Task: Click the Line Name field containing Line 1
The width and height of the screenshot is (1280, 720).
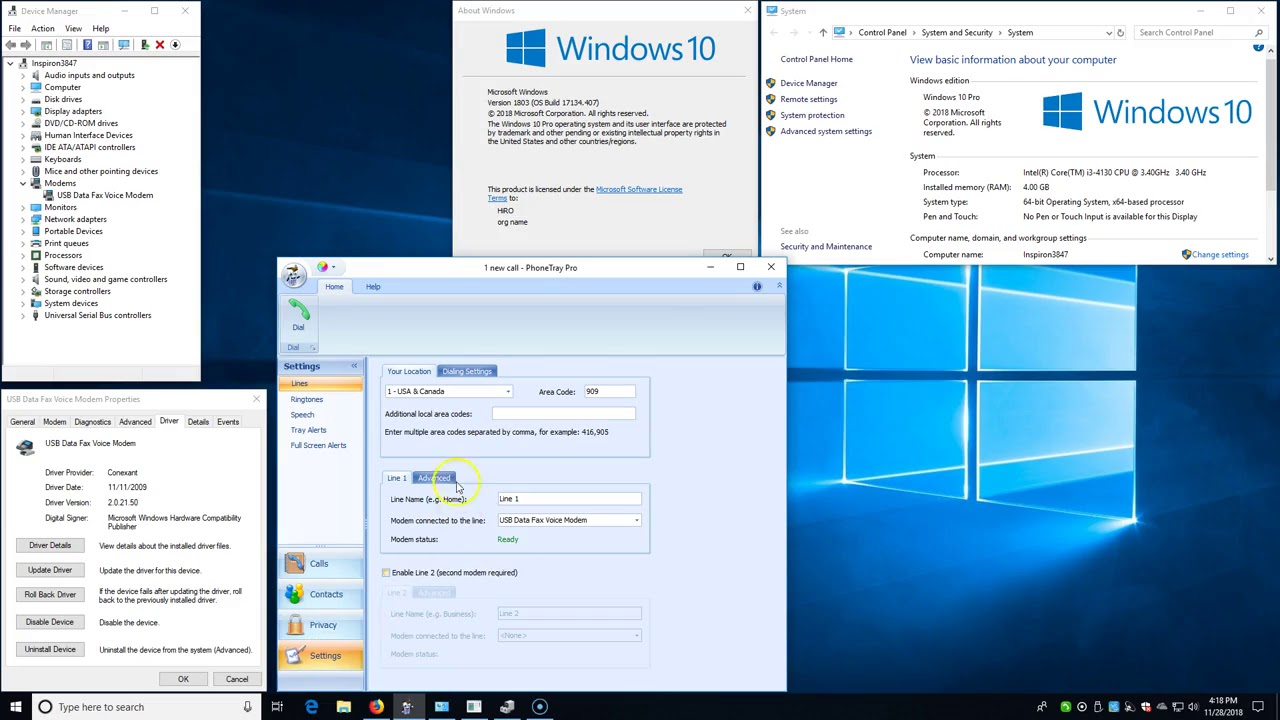Action: (x=569, y=499)
